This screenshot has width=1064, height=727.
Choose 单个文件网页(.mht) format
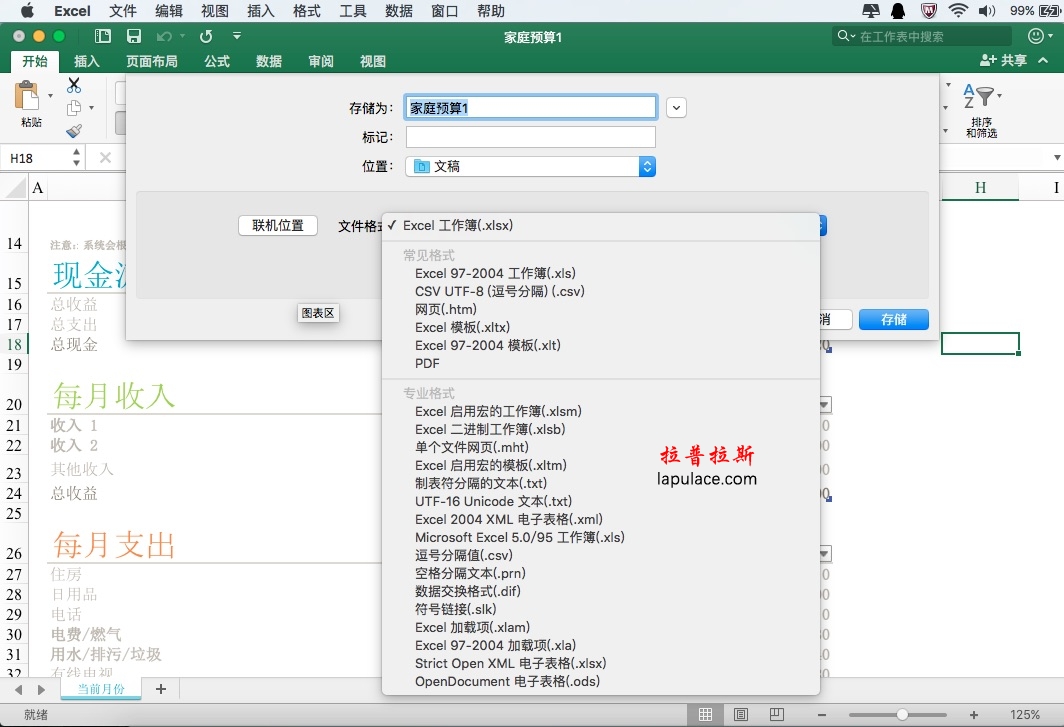coord(472,447)
